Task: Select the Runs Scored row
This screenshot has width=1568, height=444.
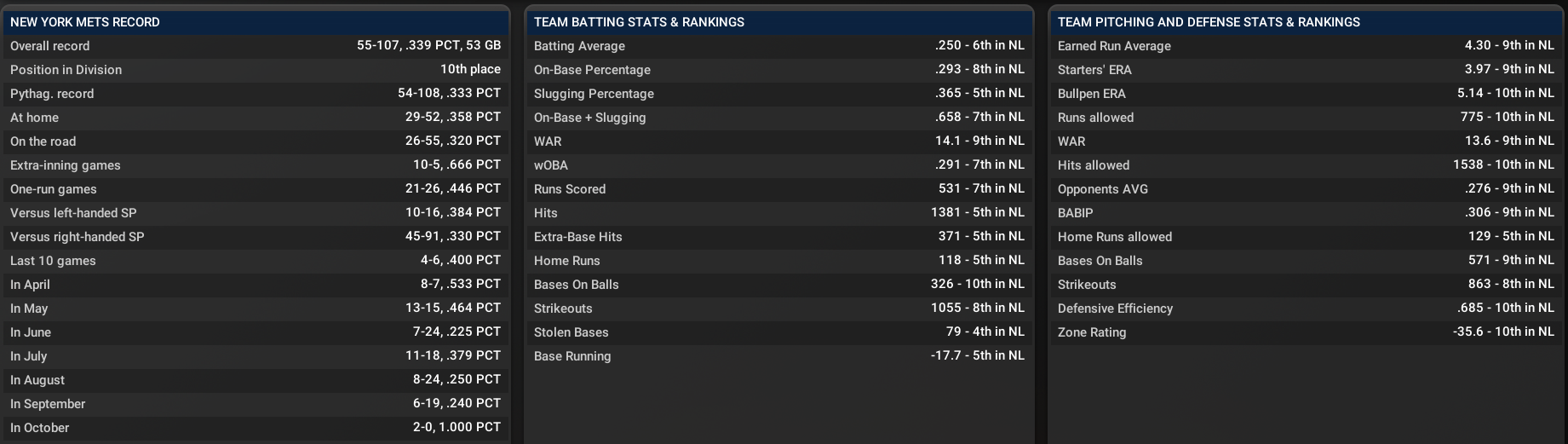Action: 779,189
